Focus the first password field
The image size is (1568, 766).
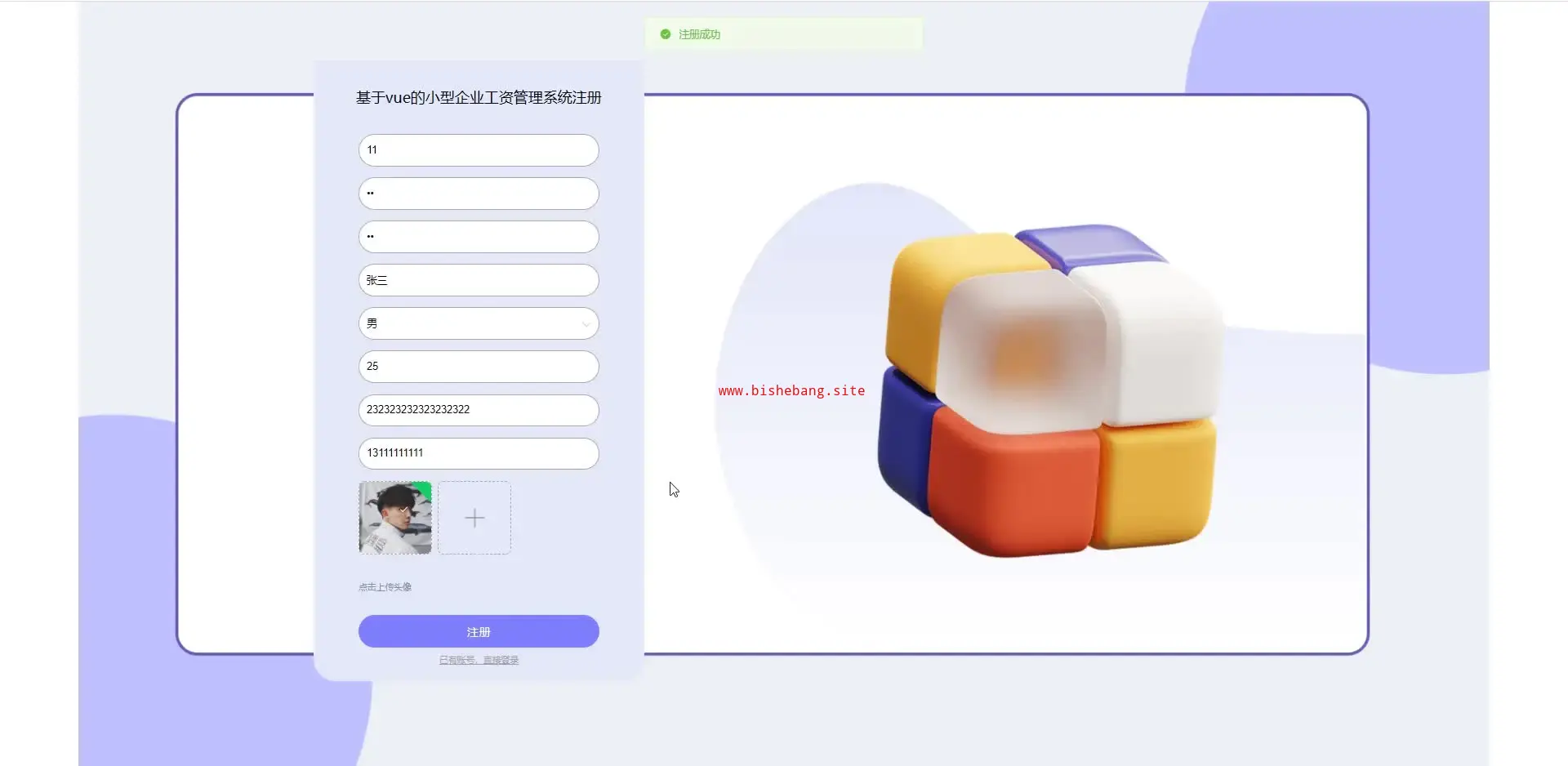(x=479, y=194)
